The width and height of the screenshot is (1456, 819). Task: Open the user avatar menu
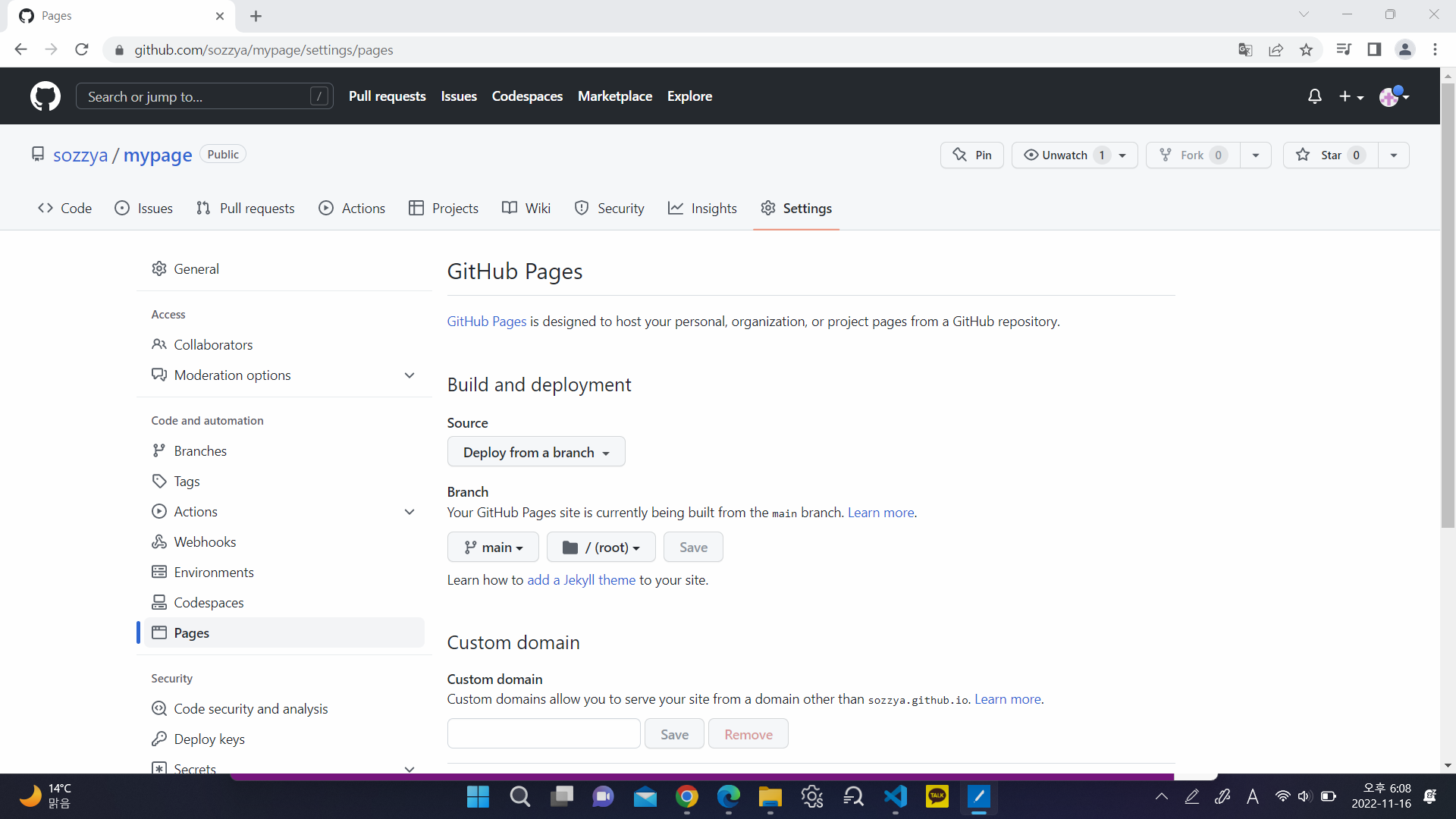[x=1394, y=96]
